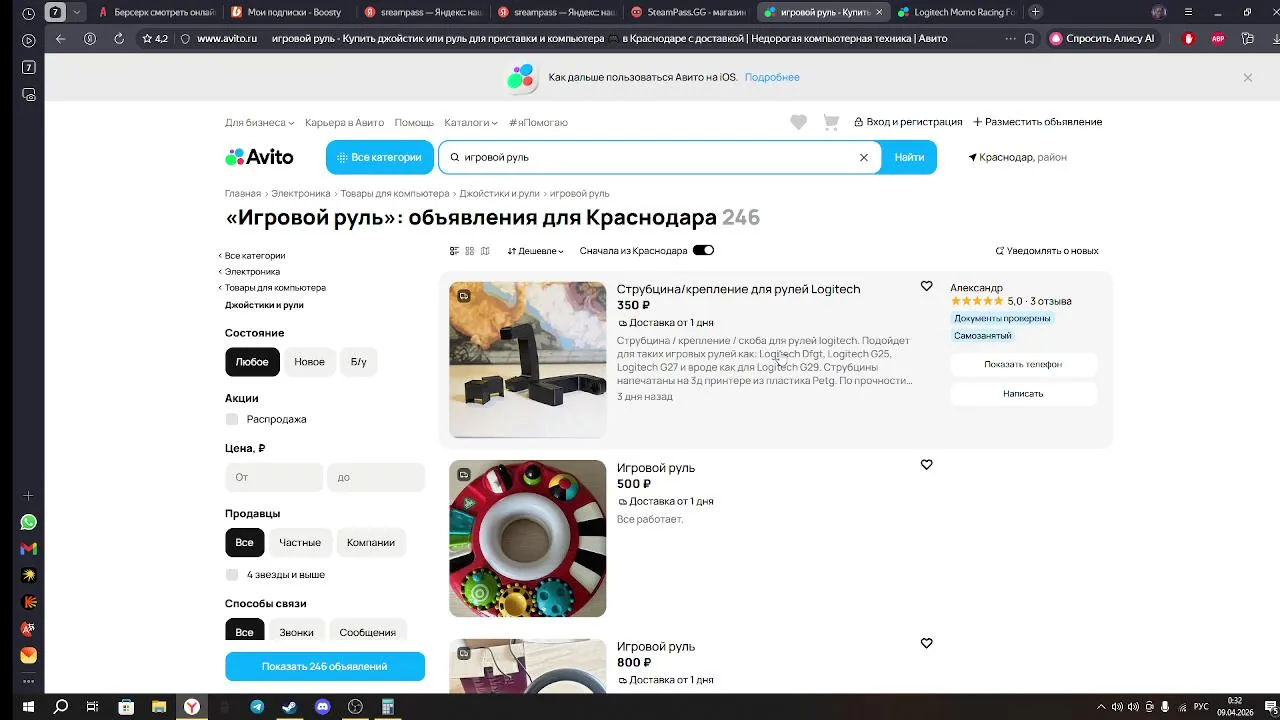Add Logitech clamp listing to favorites

(926, 286)
